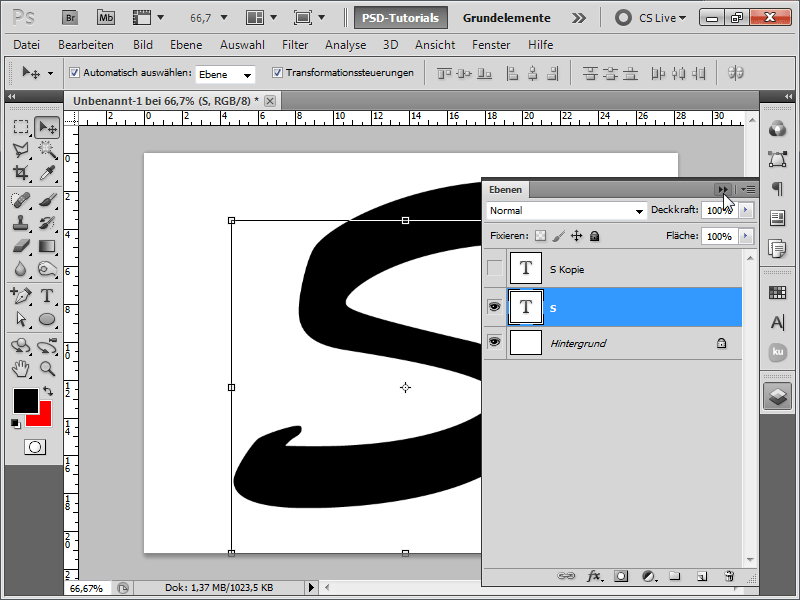Select the Eyedropper tool
The image size is (800, 600).
(x=47, y=173)
